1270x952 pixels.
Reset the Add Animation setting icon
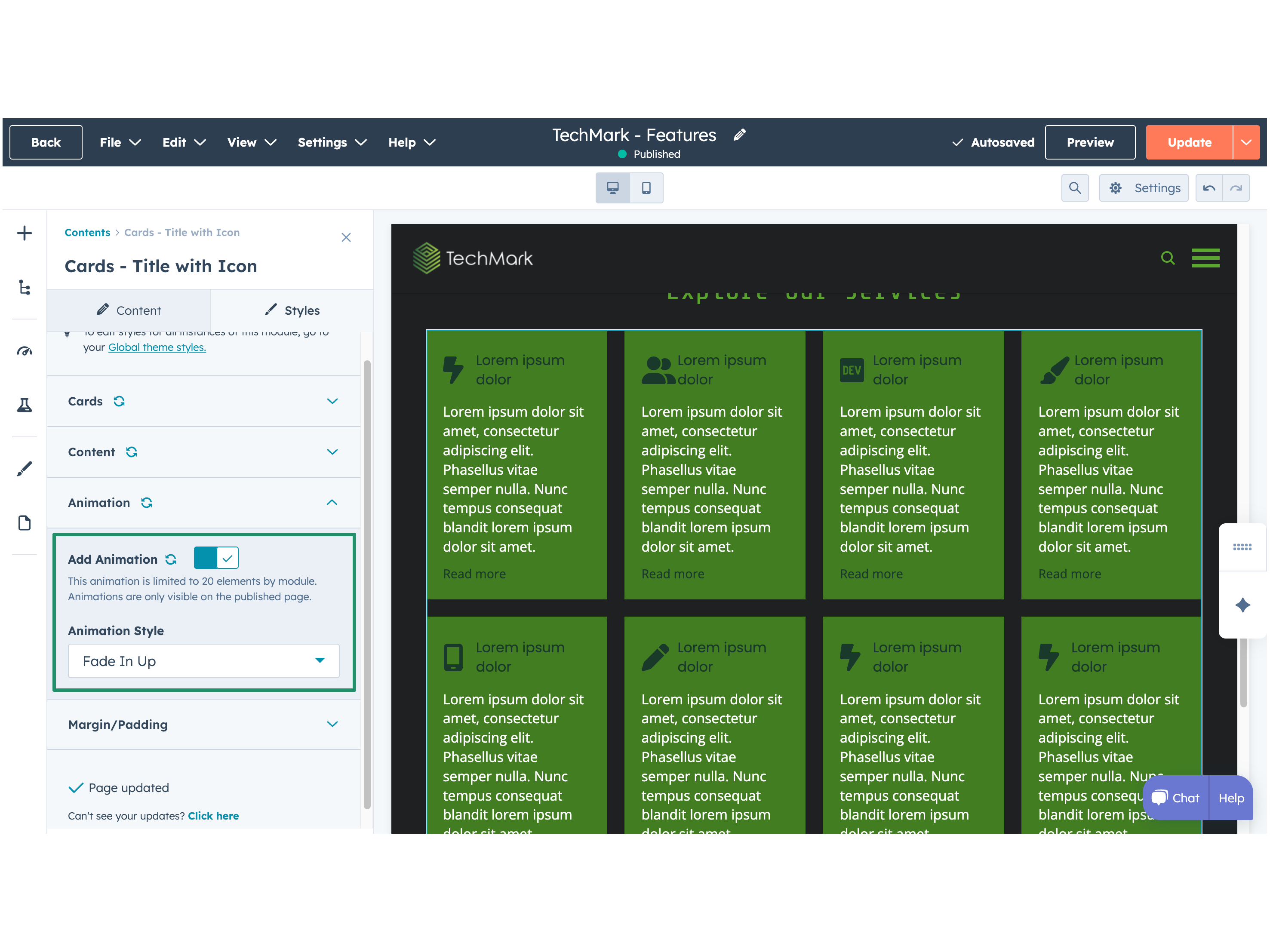(170, 559)
